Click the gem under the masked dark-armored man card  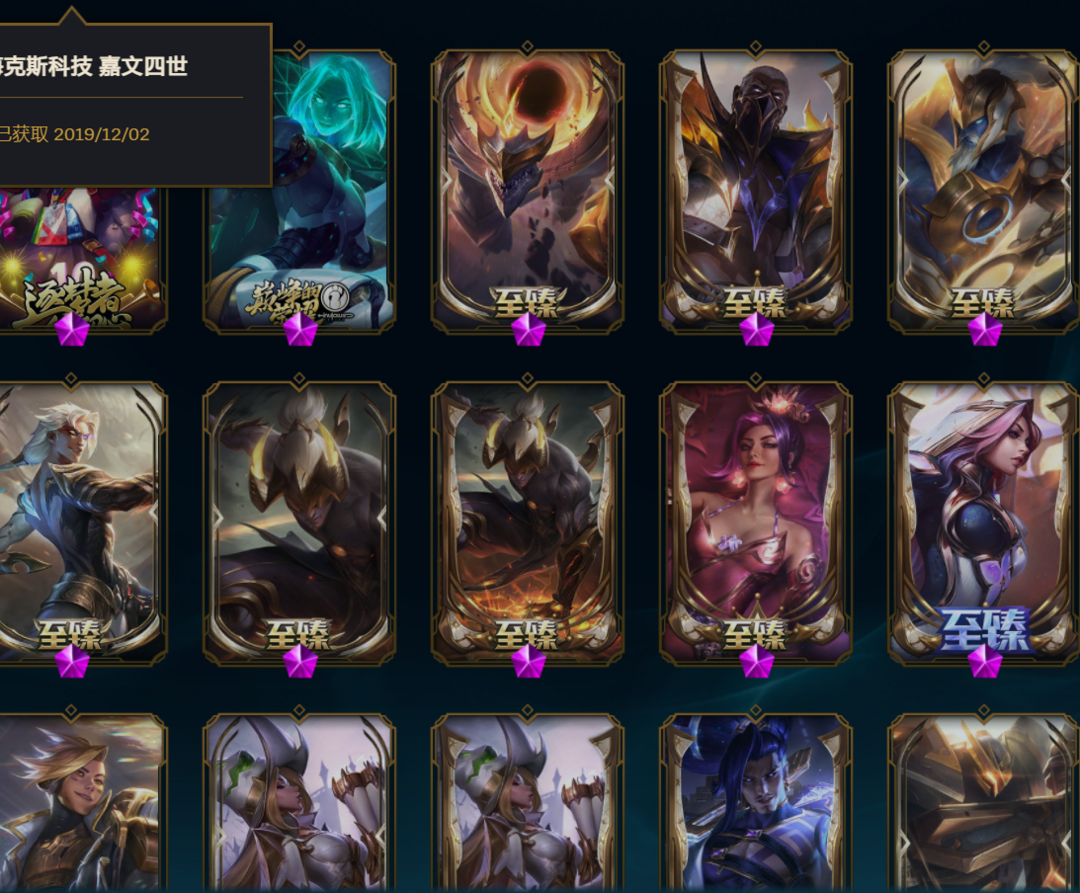coord(756,328)
